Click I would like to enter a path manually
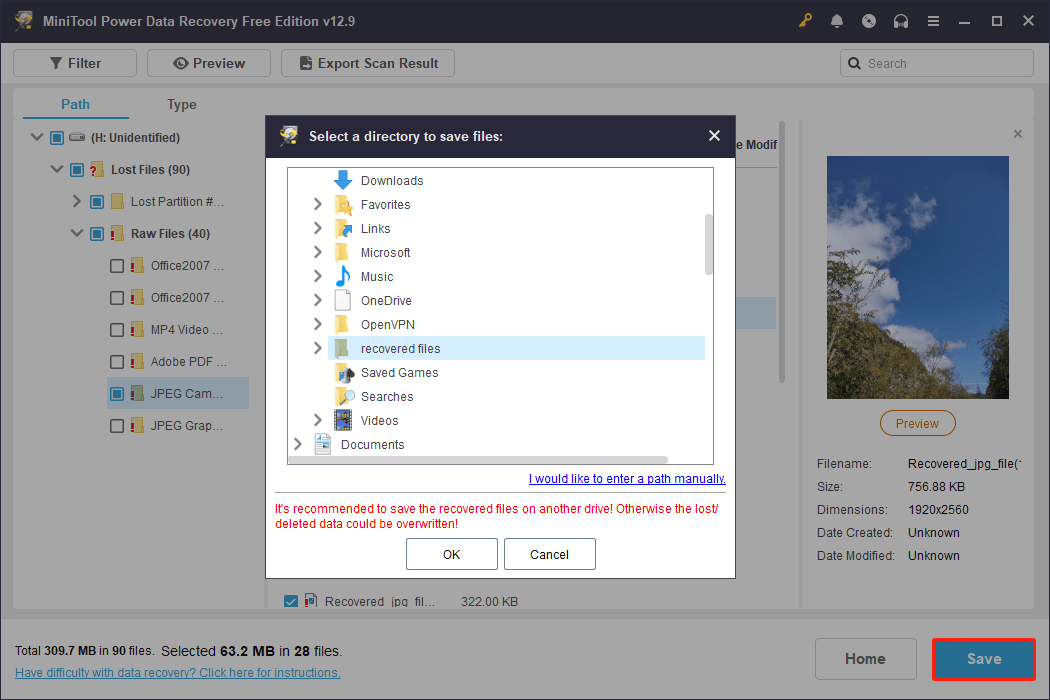The height and width of the screenshot is (700, 1050). [627, 478]
